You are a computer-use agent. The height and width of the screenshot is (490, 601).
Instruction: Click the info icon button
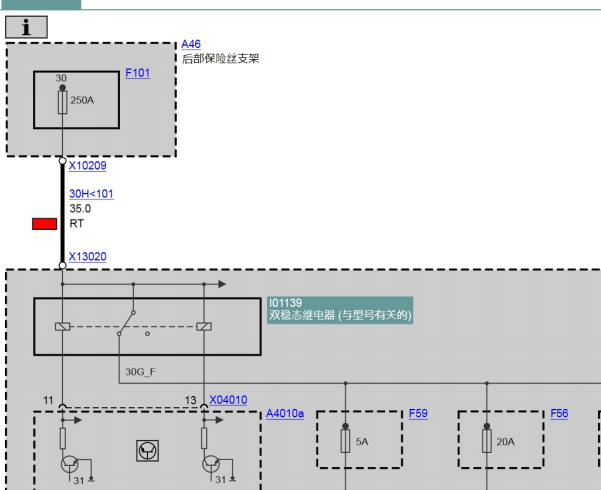26,27
